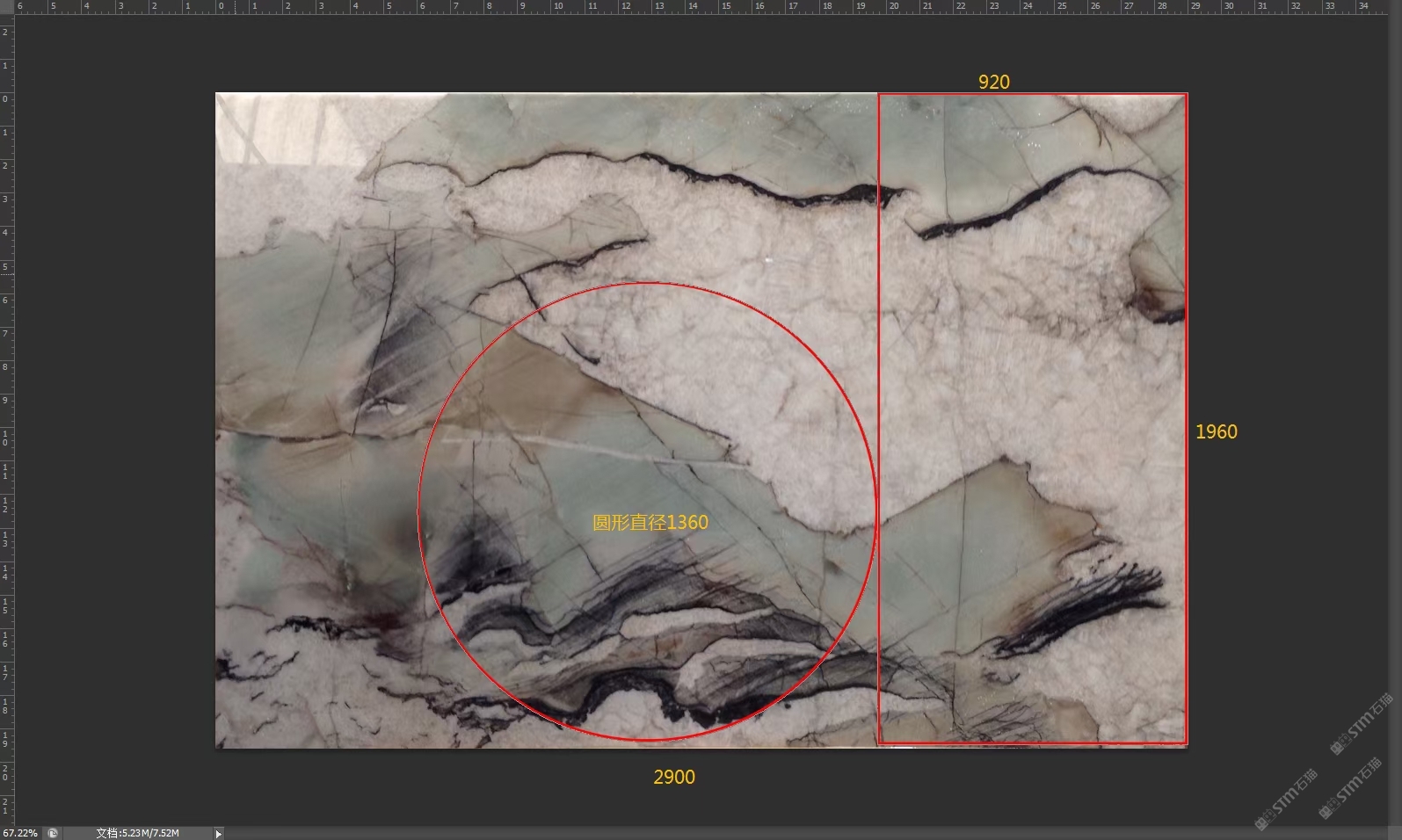Click the 0 mark on the horizontal ruler
The height and width of the screenshot is (840, 1402).
pyautogui.click(x=221, y=6)
